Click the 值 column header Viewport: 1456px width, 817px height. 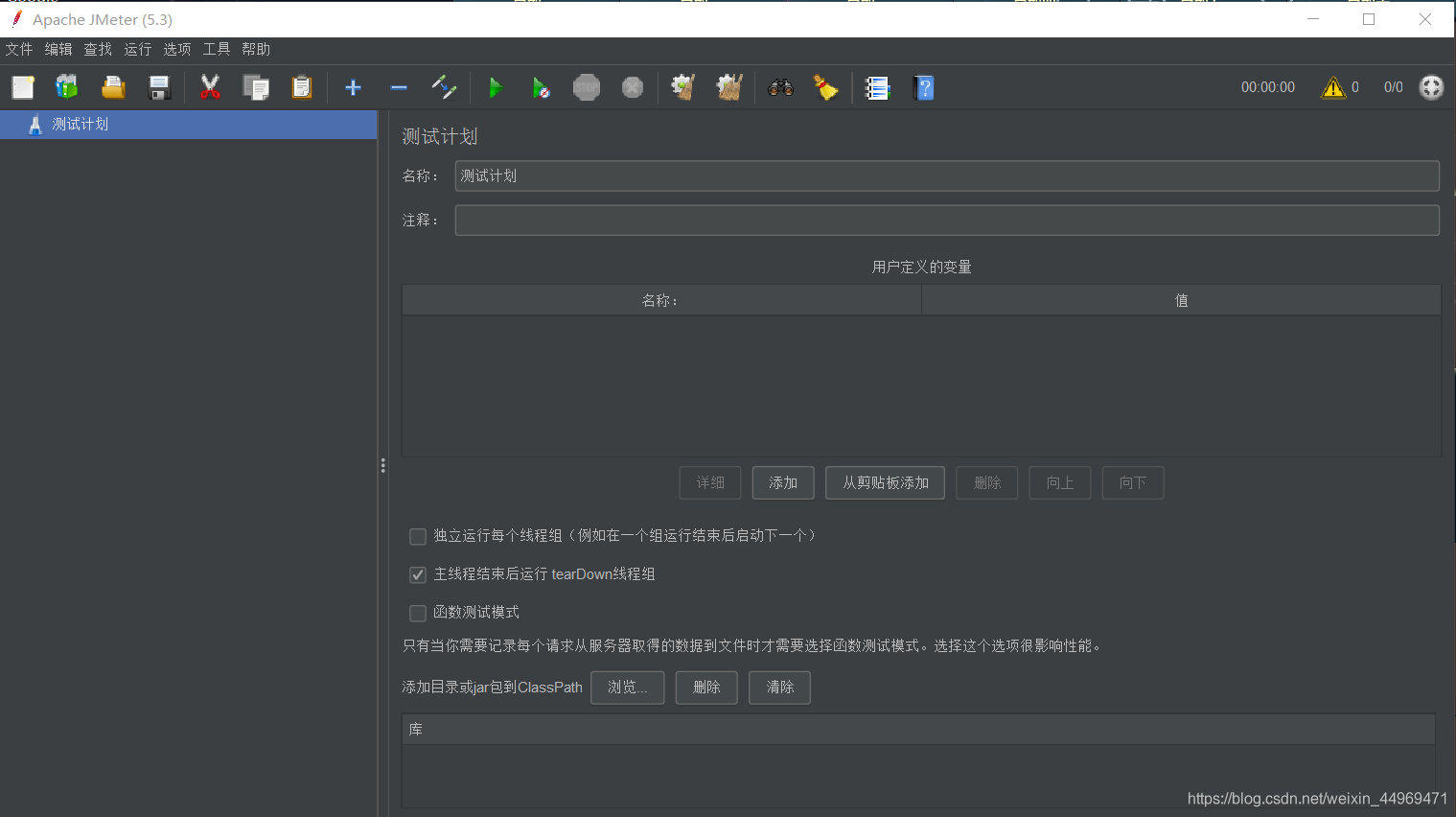coord(1181,300)
